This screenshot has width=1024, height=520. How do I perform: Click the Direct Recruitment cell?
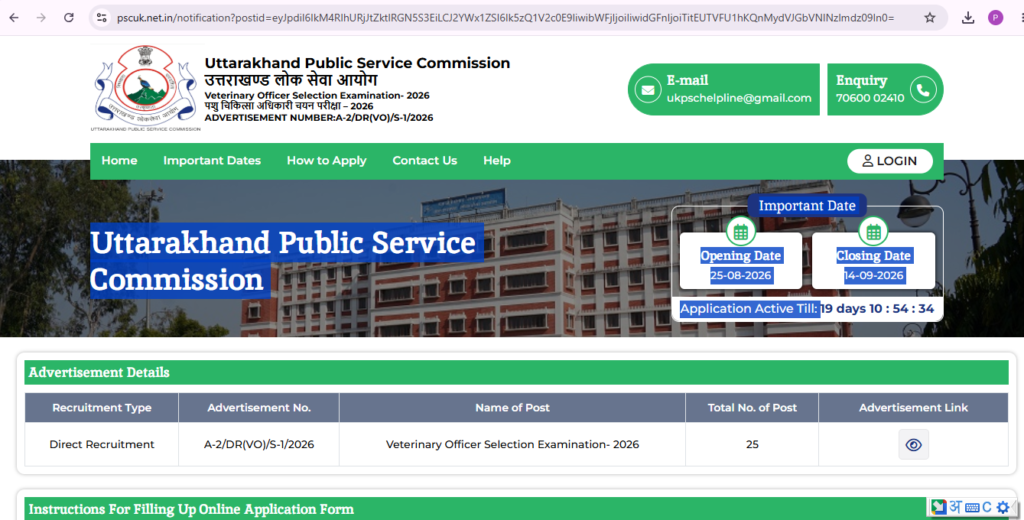click(x=102, y=444)
